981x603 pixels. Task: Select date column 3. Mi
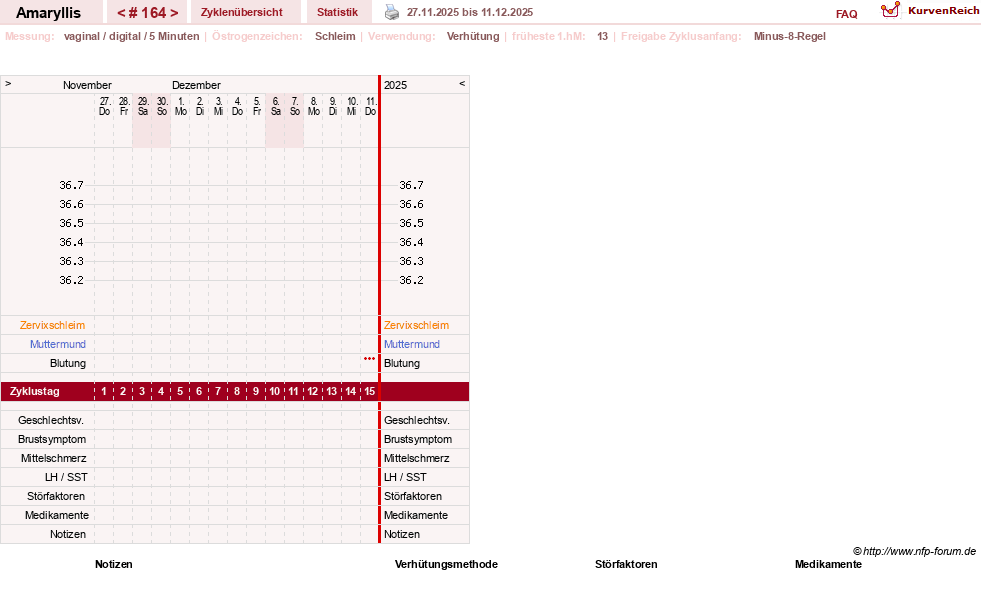[x=218, y=106]
